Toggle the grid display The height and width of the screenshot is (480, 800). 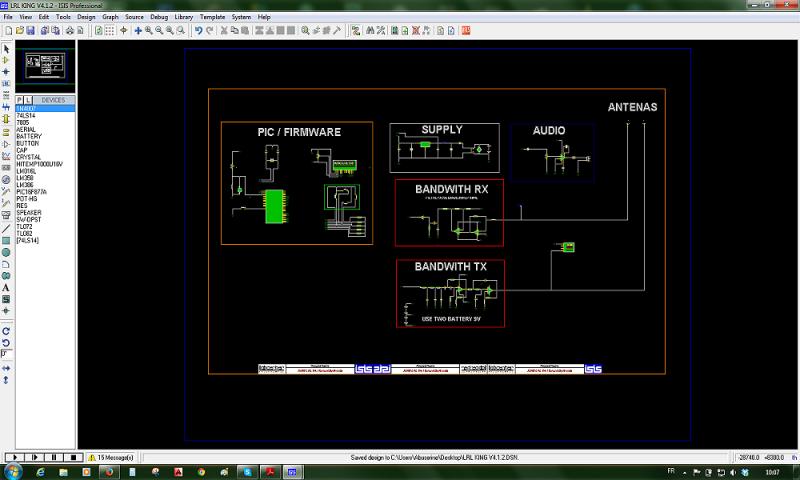coord(110,31)
